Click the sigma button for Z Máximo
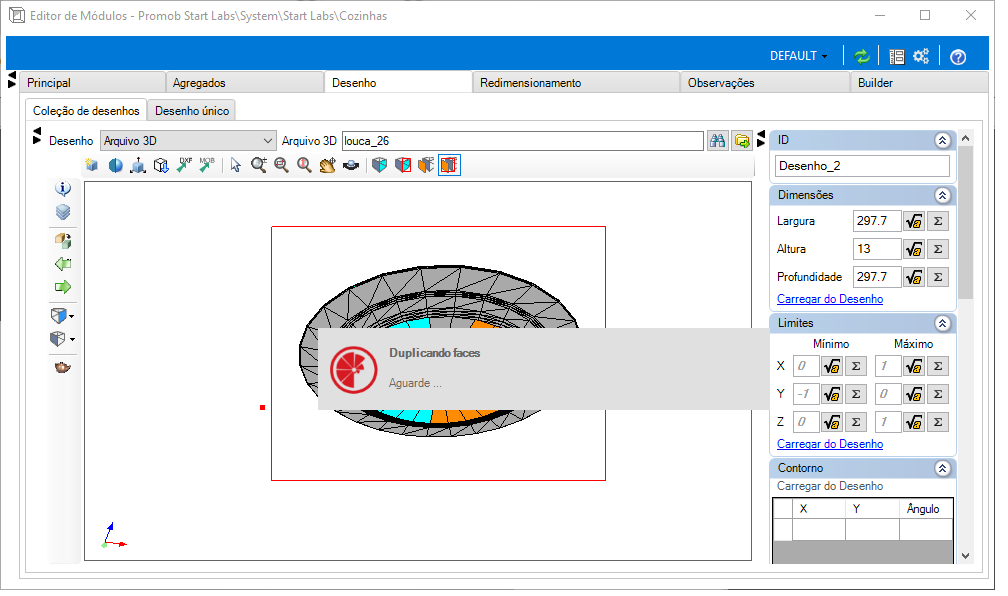Screen dimensions: 1008x596 coord(938,422)
